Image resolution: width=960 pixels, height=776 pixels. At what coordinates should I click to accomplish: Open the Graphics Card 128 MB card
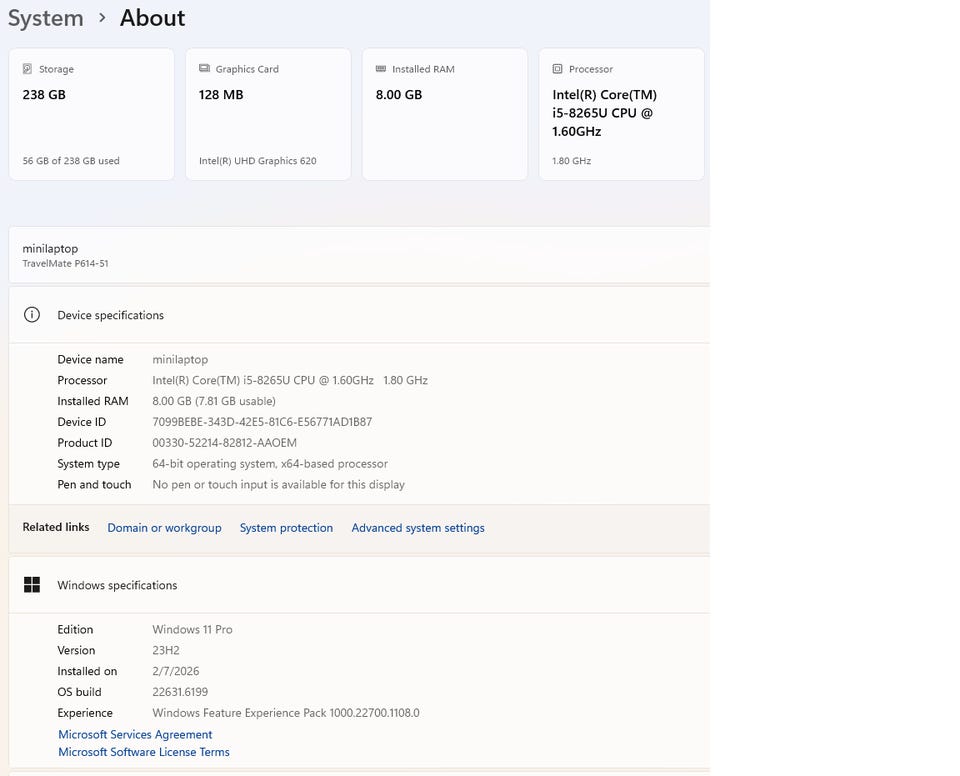(x=268, y=115)
